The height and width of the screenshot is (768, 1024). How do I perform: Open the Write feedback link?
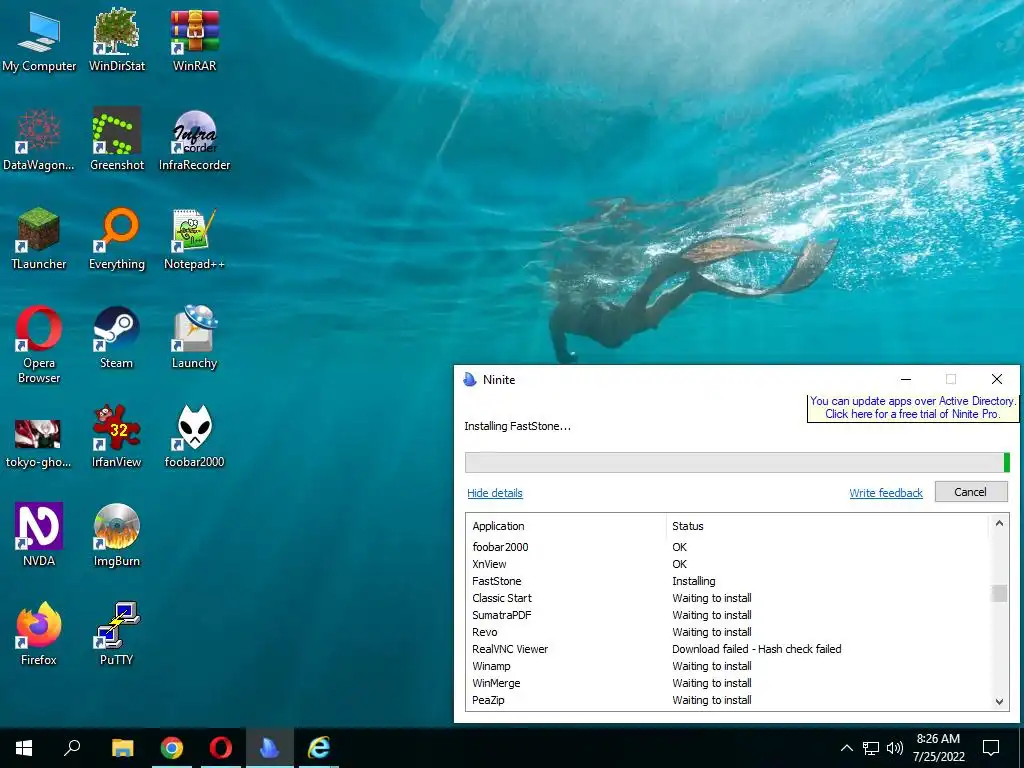point(886,493)
